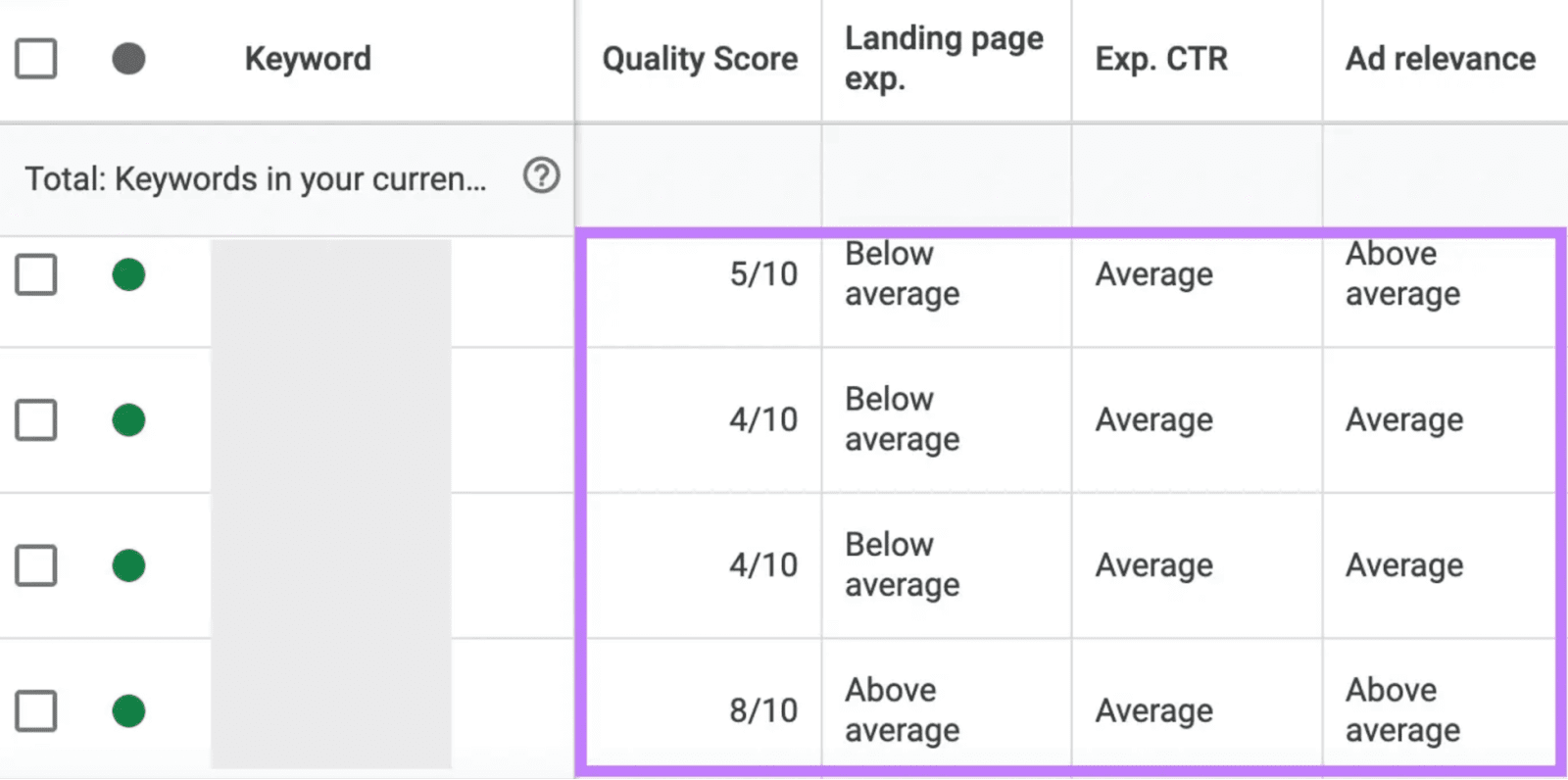The image size is (1568, 780).
Task: Check the first keyword row checkbox
Action: pyautogui.click(x=35, y=275)
